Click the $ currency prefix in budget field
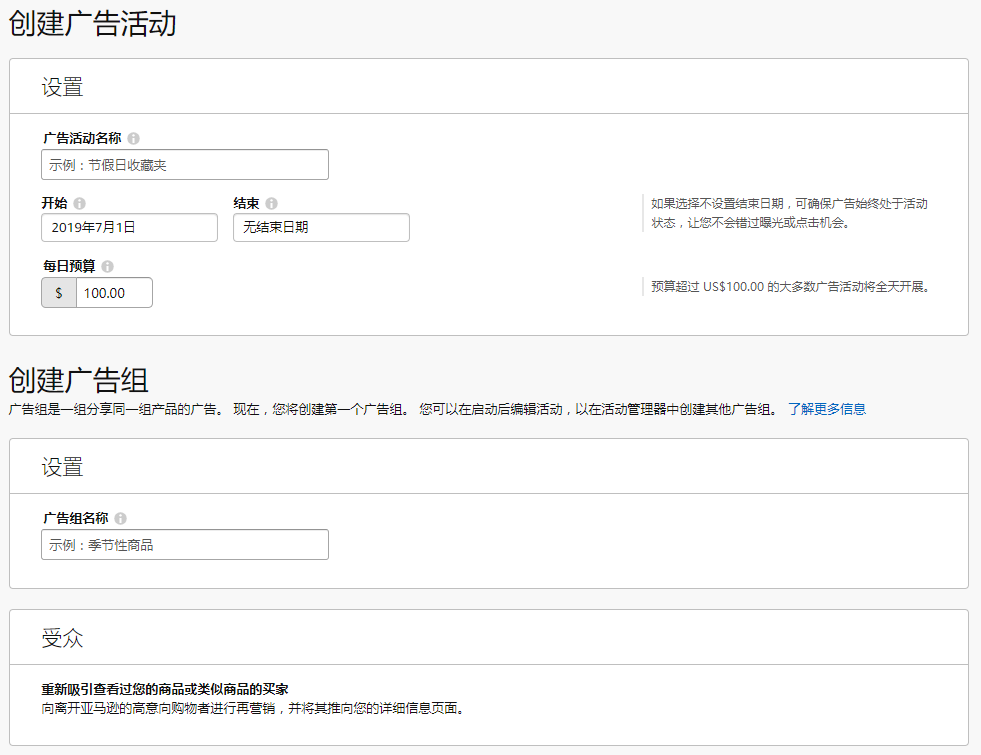 (59, 293)
